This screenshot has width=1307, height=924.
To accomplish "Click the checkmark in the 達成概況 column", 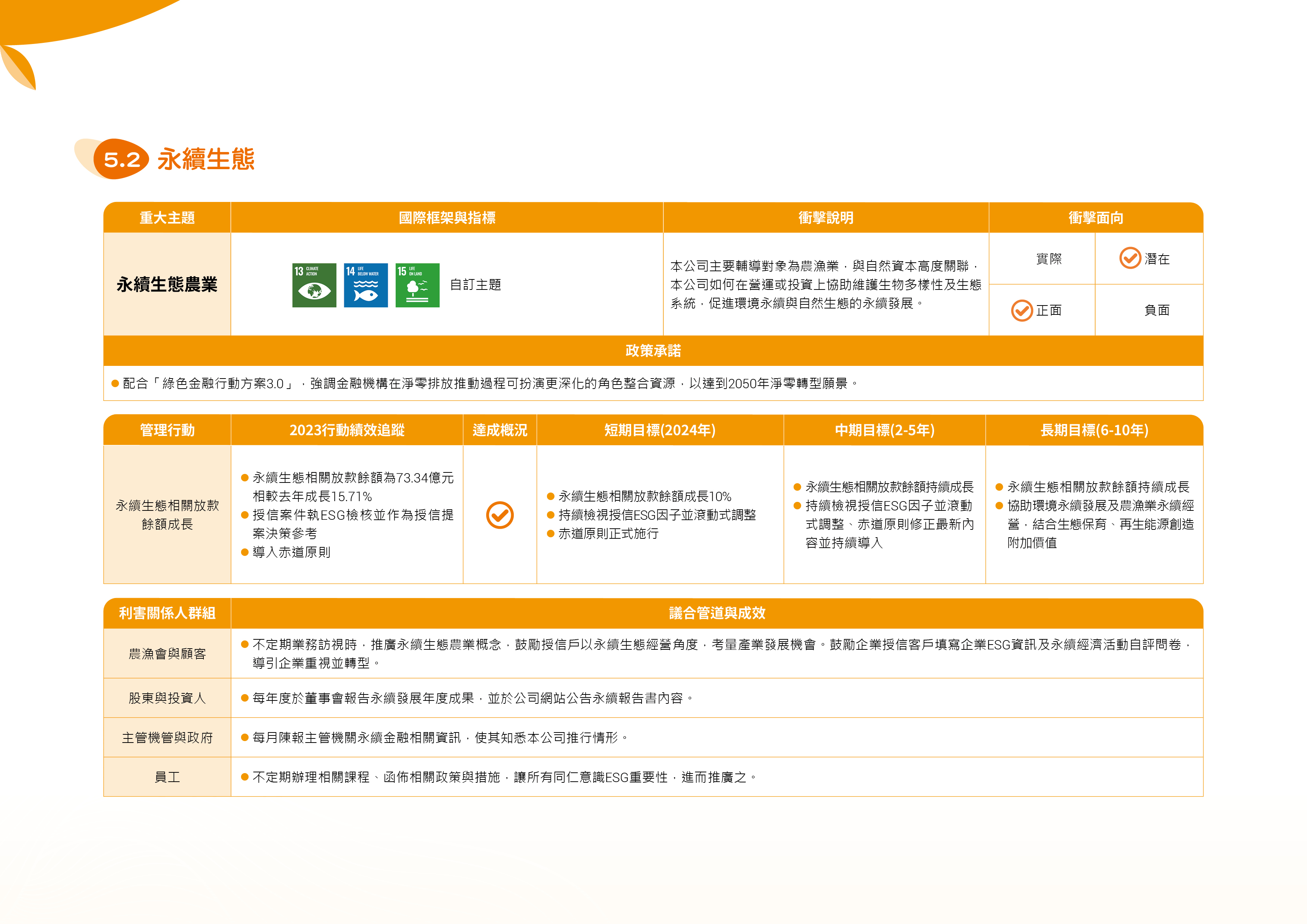I will [500, 515].
